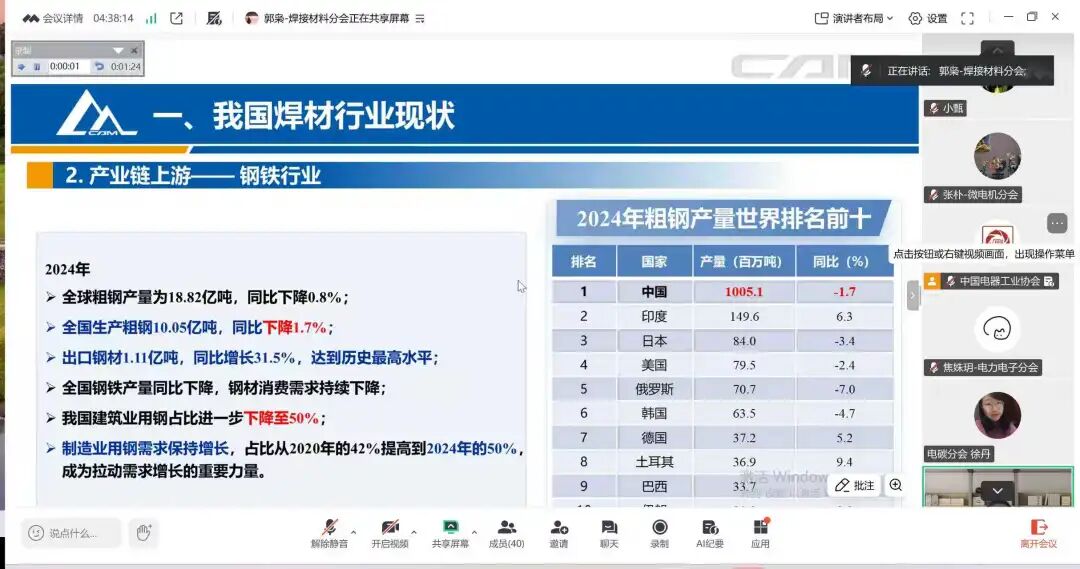
Task: Open AI纪要 meeting notes
Action: [709, 533]
